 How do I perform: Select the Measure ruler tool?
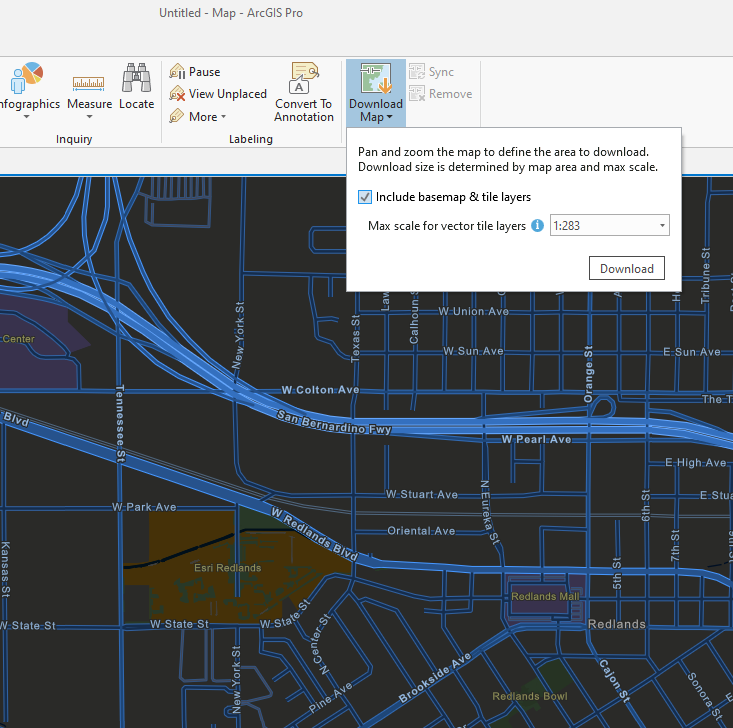tap(89, 84)
